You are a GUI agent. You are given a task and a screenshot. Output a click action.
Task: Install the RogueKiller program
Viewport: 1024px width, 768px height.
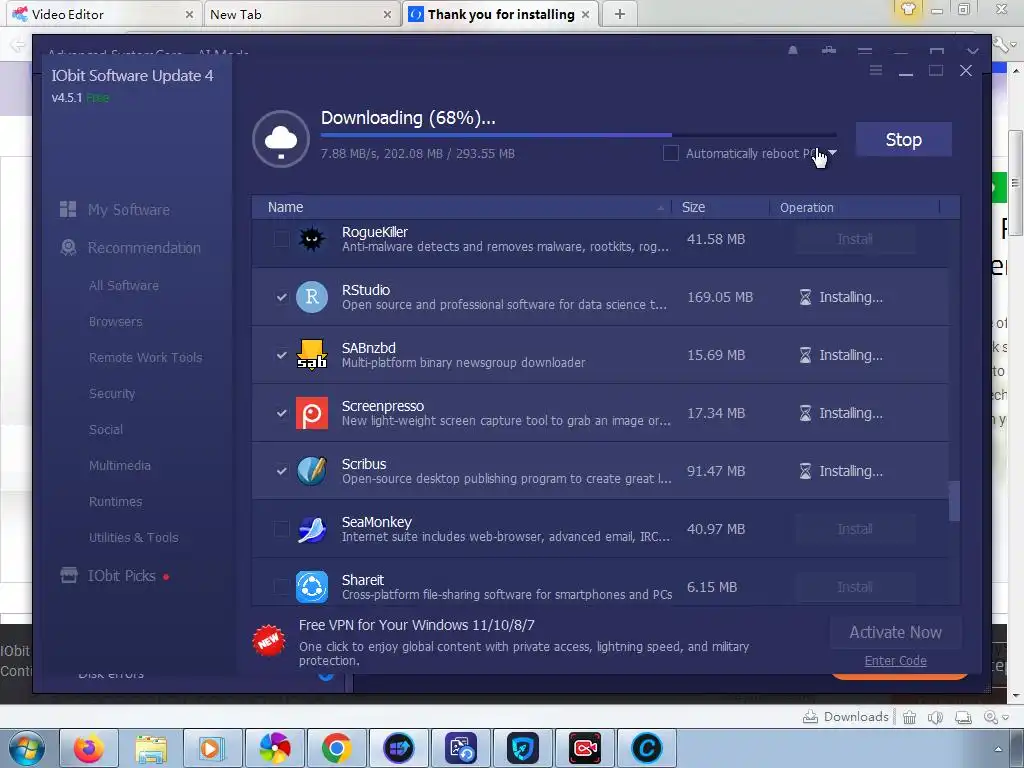855,239
